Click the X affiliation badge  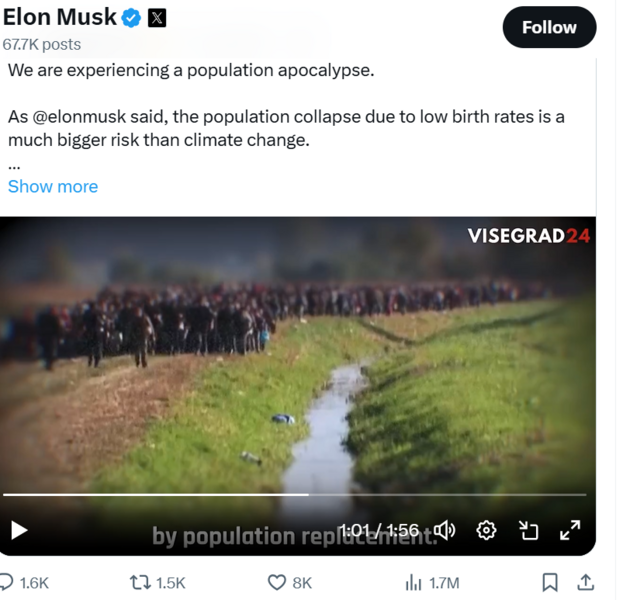[x=157, y=17]
